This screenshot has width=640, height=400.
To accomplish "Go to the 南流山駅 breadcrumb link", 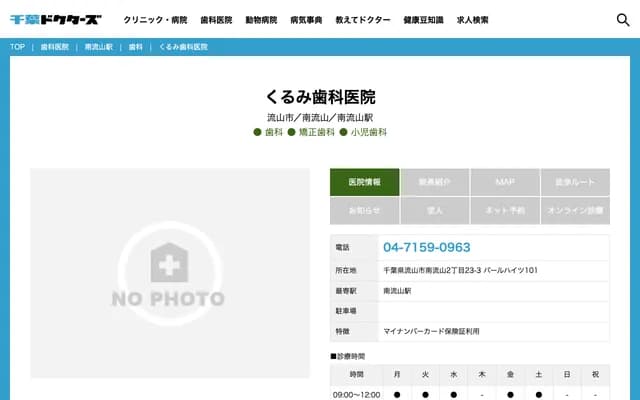I will click(98, 47).
